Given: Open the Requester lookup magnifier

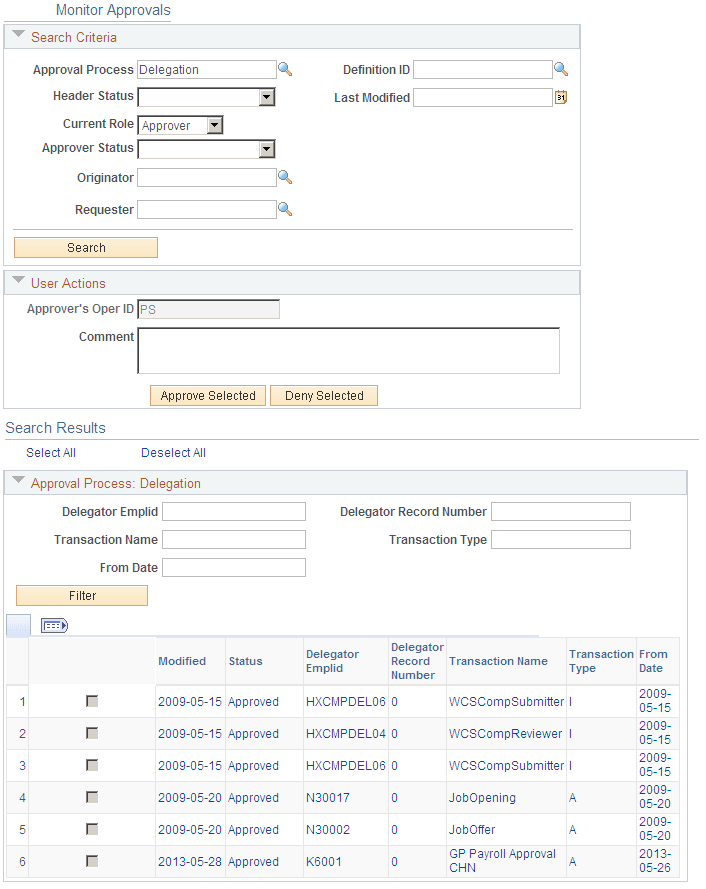Looking at the screenshot, I should point(286,209).
